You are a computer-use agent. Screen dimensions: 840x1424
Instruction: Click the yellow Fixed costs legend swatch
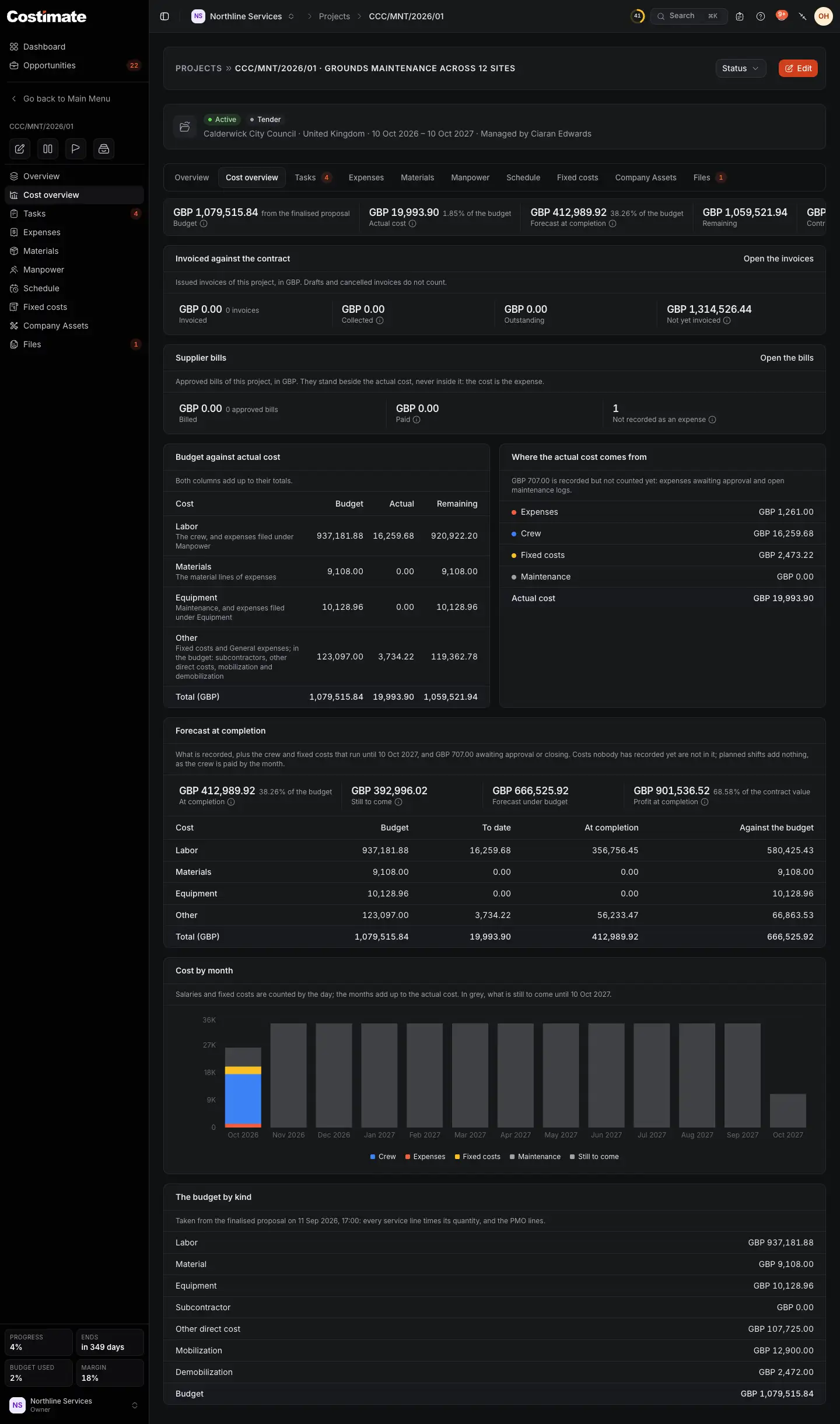coord(457,1157)
